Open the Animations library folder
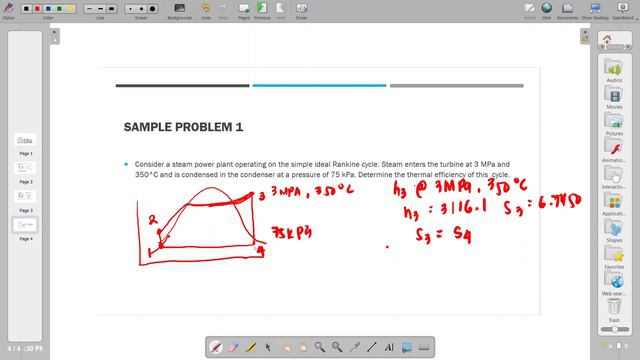 point(614,151)
